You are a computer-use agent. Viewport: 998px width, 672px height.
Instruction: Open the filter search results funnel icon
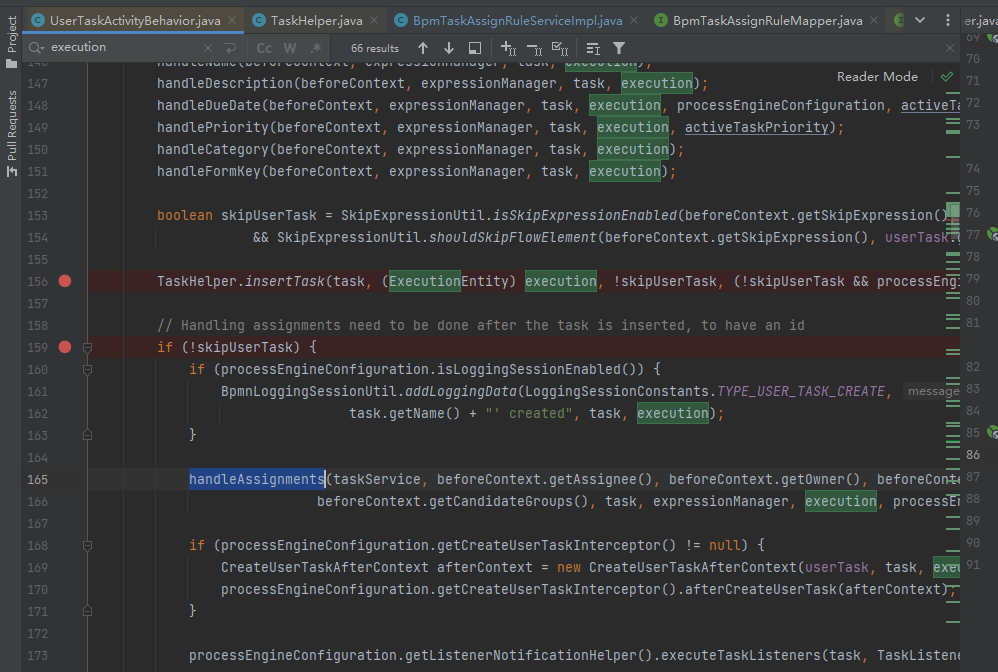click(x=618, y=47)
